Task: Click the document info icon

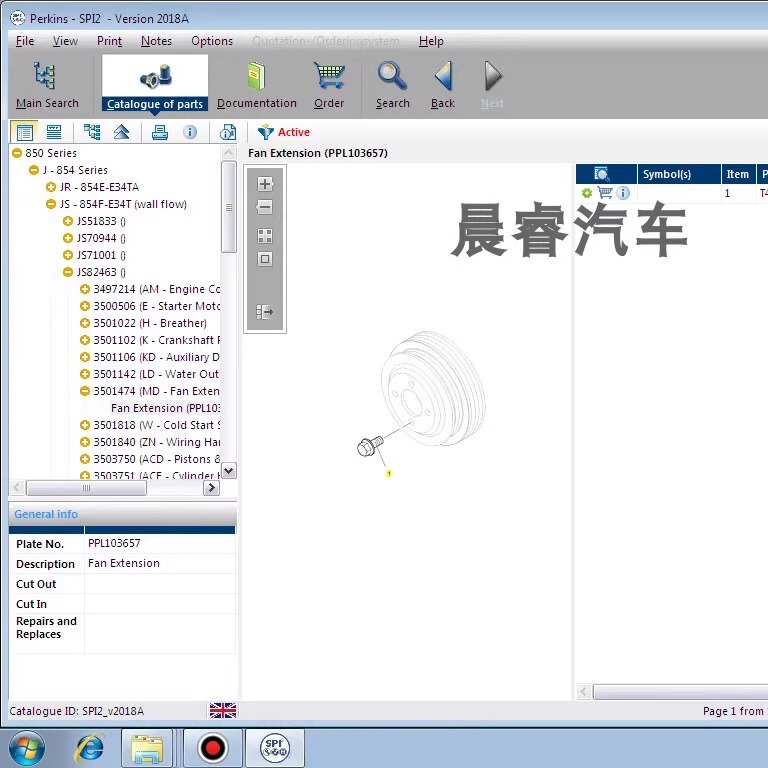Action: [x=228, y=132]
